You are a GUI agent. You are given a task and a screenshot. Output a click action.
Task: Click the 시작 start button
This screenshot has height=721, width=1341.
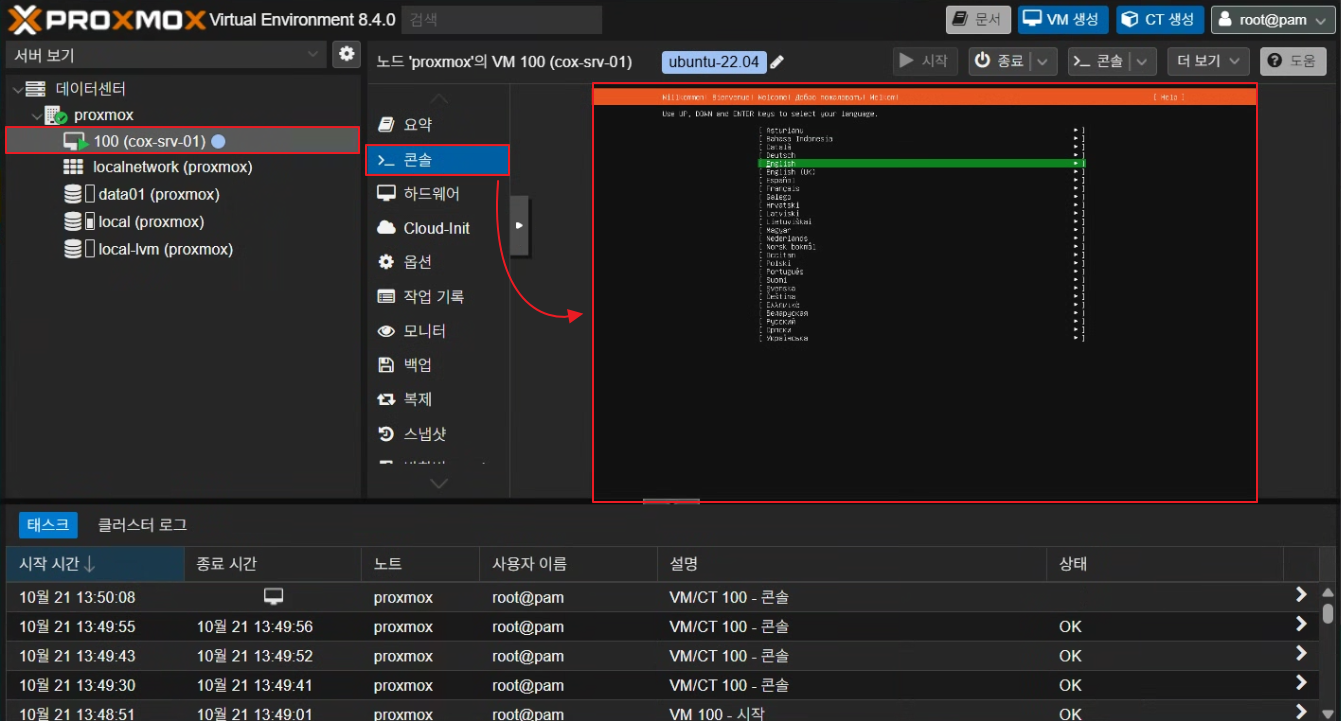(x=925, y=61)
